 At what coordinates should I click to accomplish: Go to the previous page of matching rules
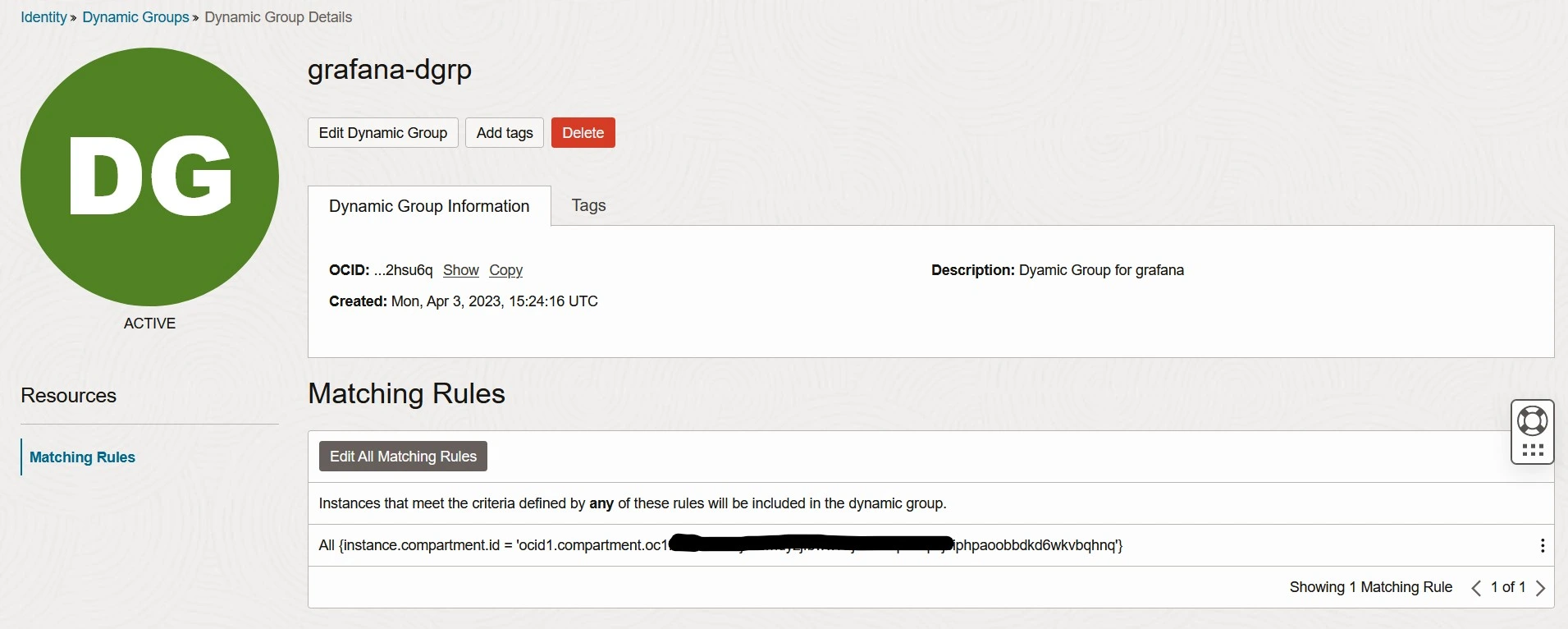[1476, 588]
